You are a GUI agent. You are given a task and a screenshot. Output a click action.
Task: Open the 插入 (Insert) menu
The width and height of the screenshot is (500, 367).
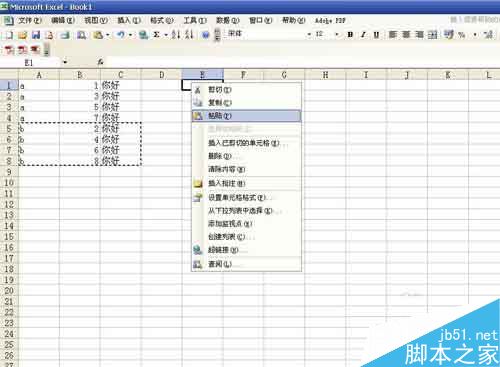click(x=129, y=21)
